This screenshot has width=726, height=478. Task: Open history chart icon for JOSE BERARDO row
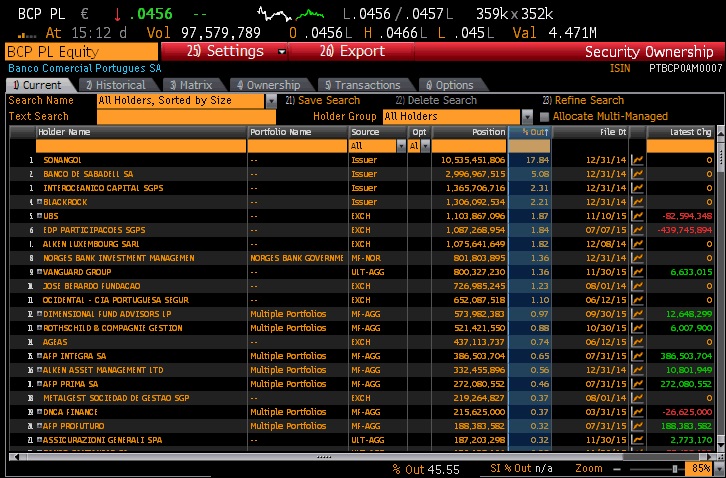coord(638,286)
